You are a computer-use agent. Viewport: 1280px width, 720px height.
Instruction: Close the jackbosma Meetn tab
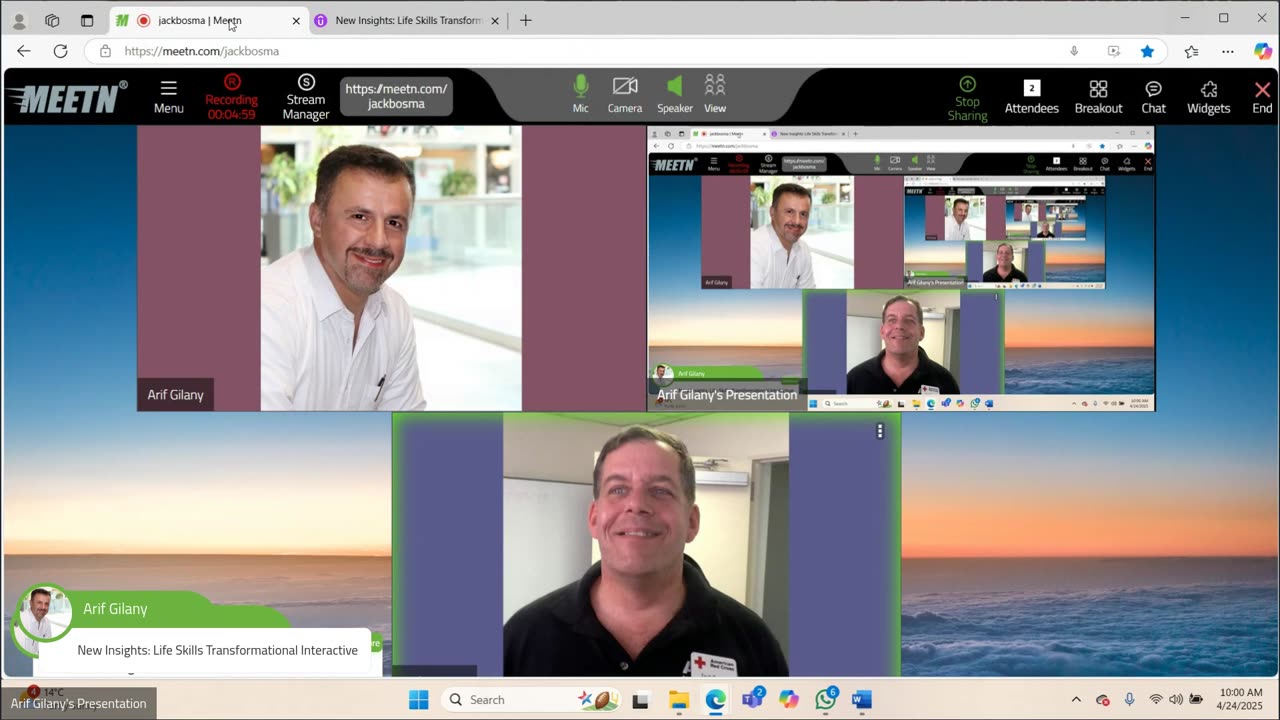[296, 20]
